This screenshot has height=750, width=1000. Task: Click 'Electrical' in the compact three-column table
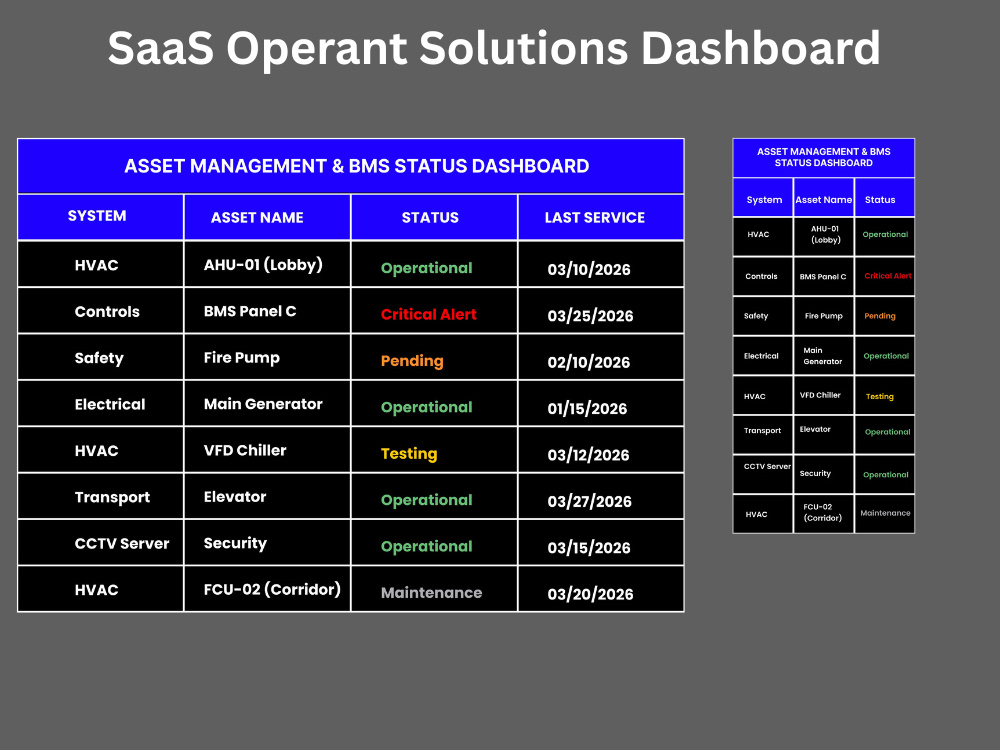(x=761, y=356)
